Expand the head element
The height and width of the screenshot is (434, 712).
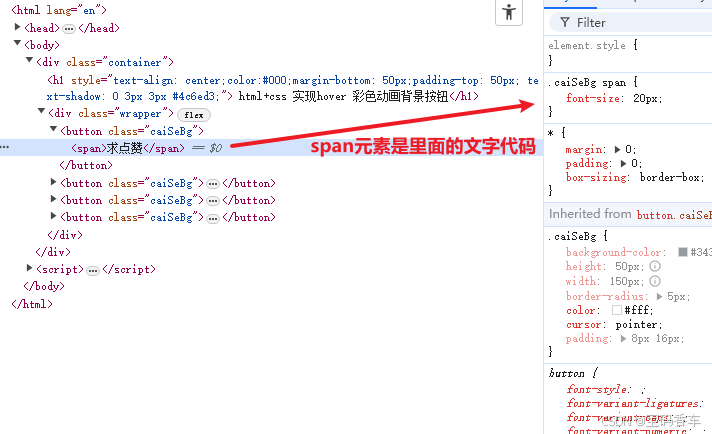[17, 27]
